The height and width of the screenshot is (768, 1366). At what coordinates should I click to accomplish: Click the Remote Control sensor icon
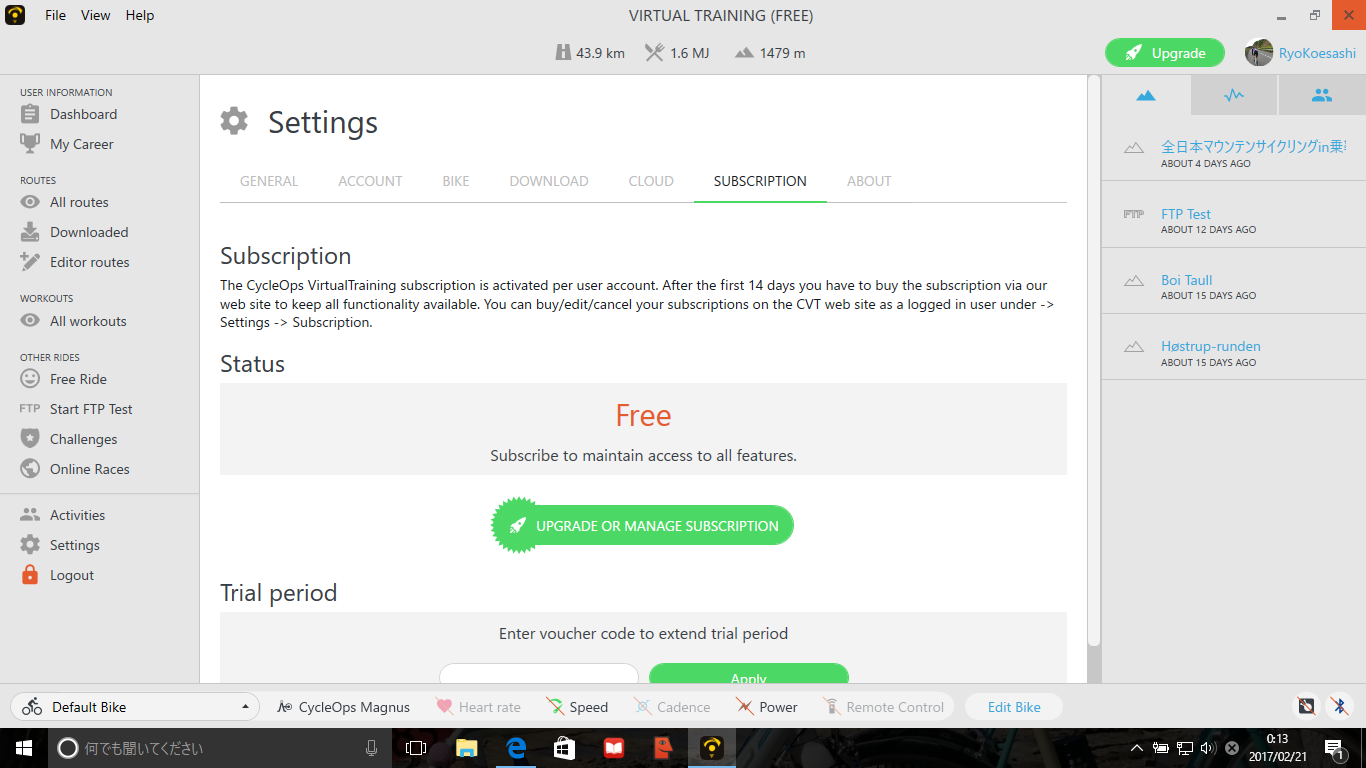point(831,707)
